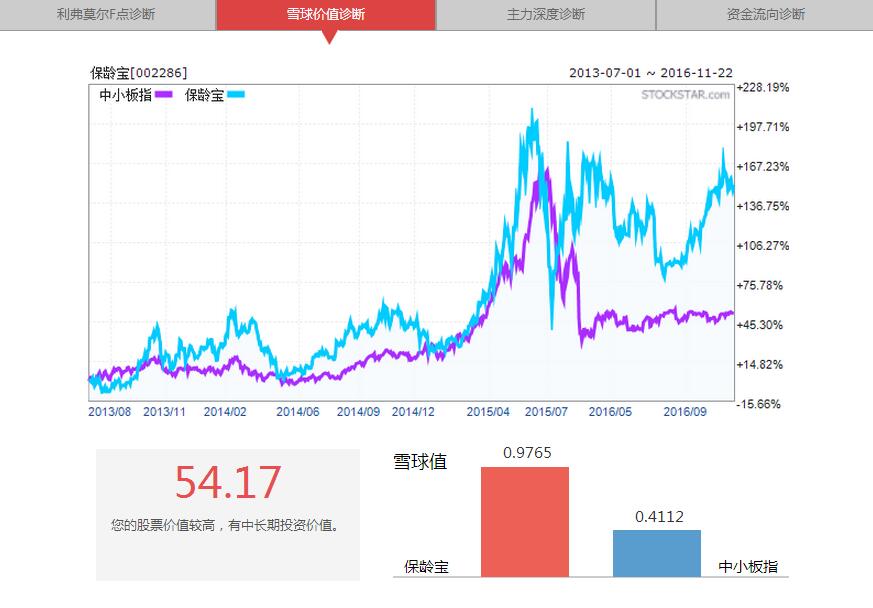Image resolution: width=873 pixels, height=608 pixels.
Task: Click the date range 2013-07-01 ~ 2016-11-22
Action: [x=651, y=73]
